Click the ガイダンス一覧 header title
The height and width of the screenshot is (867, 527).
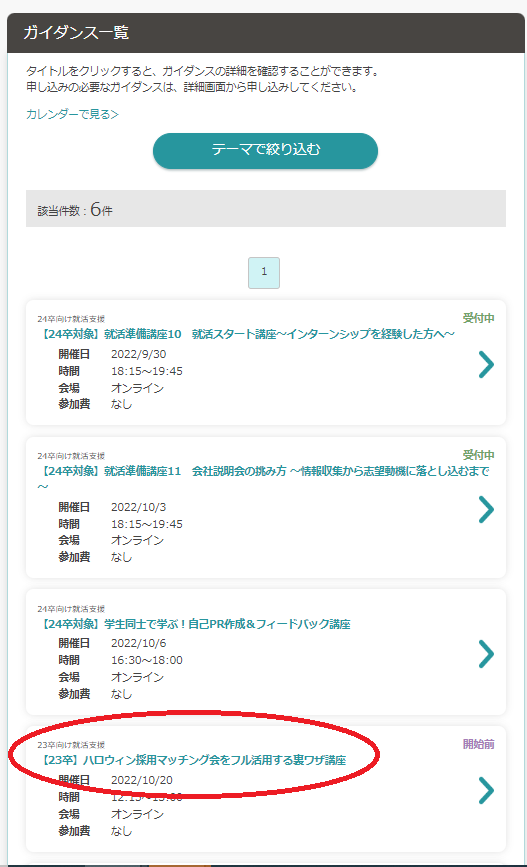coord(76,33)
